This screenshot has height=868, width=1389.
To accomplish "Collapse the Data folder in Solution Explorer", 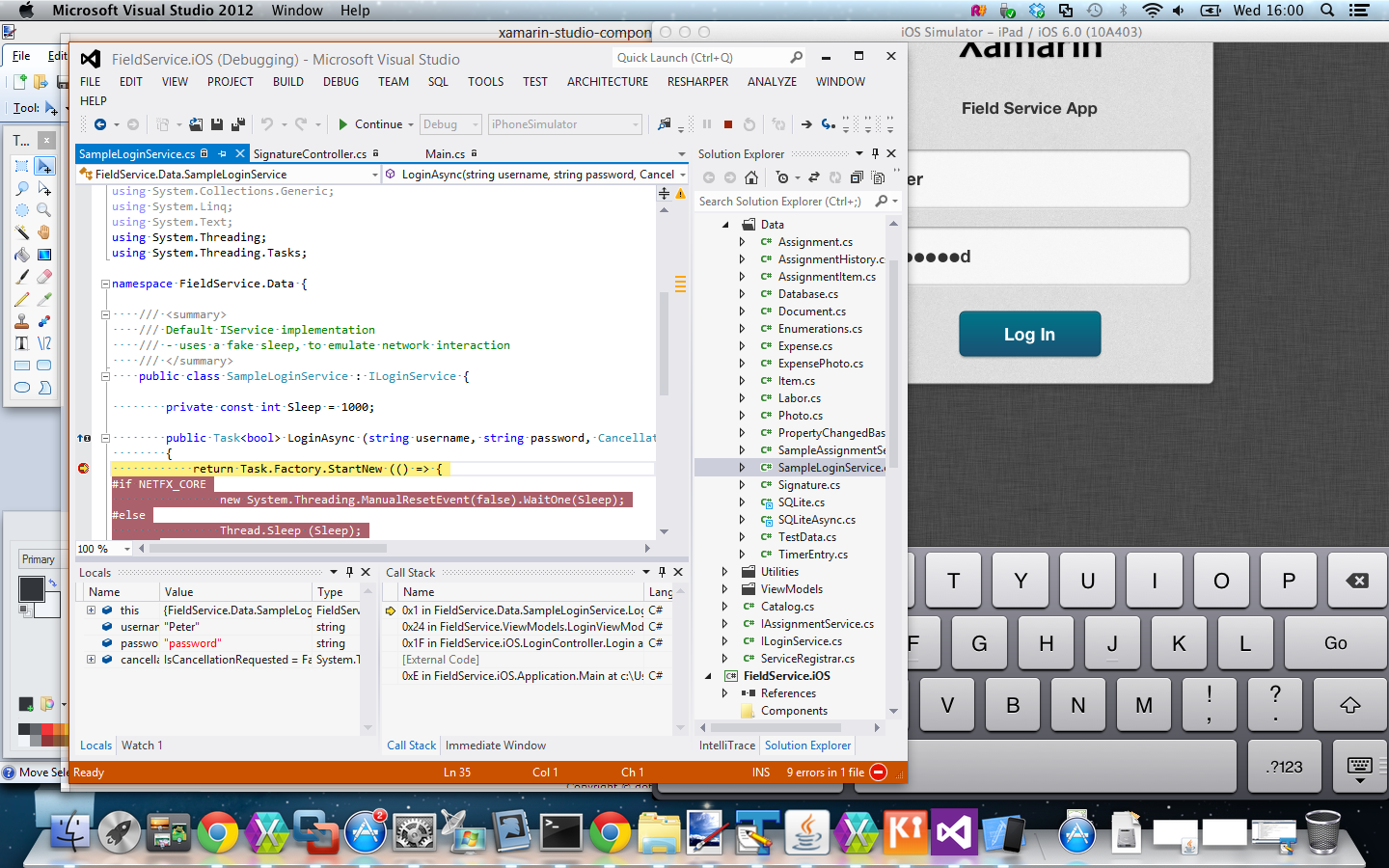I will pos(725,225).
